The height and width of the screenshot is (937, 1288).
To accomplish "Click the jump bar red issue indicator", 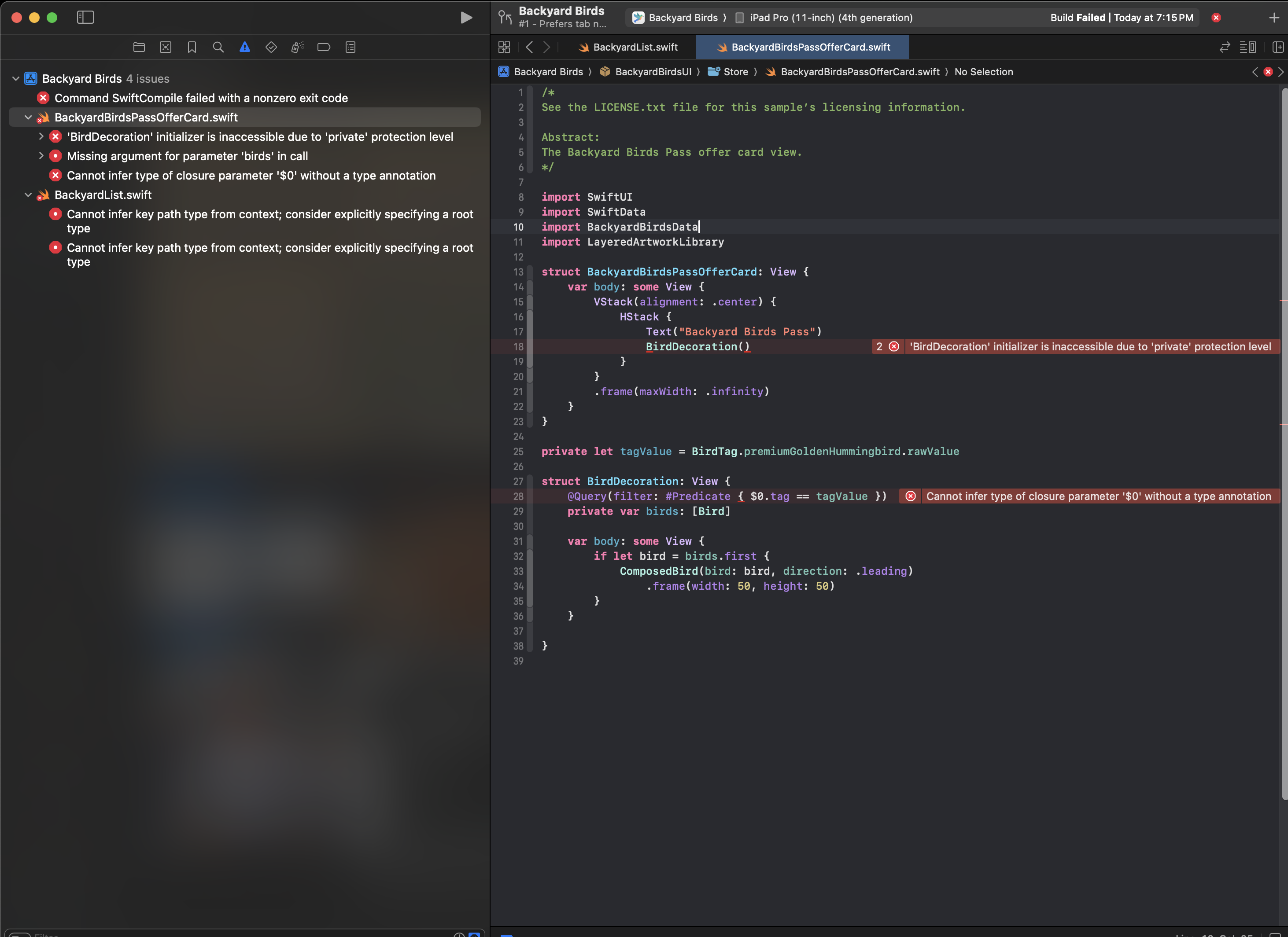I will 1268,72.
